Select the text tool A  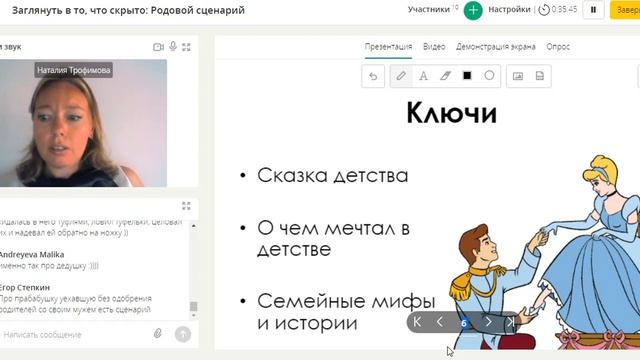click(x=423, y=76)
